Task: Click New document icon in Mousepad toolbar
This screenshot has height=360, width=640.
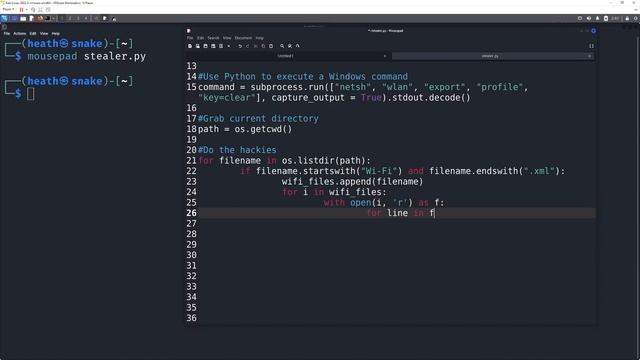Action: tap(190, 46)
